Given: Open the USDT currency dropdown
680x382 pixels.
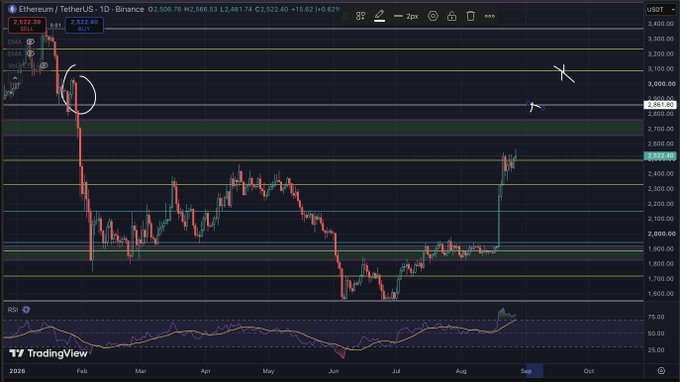Looking at the screenshot, I should coord(660,9).
